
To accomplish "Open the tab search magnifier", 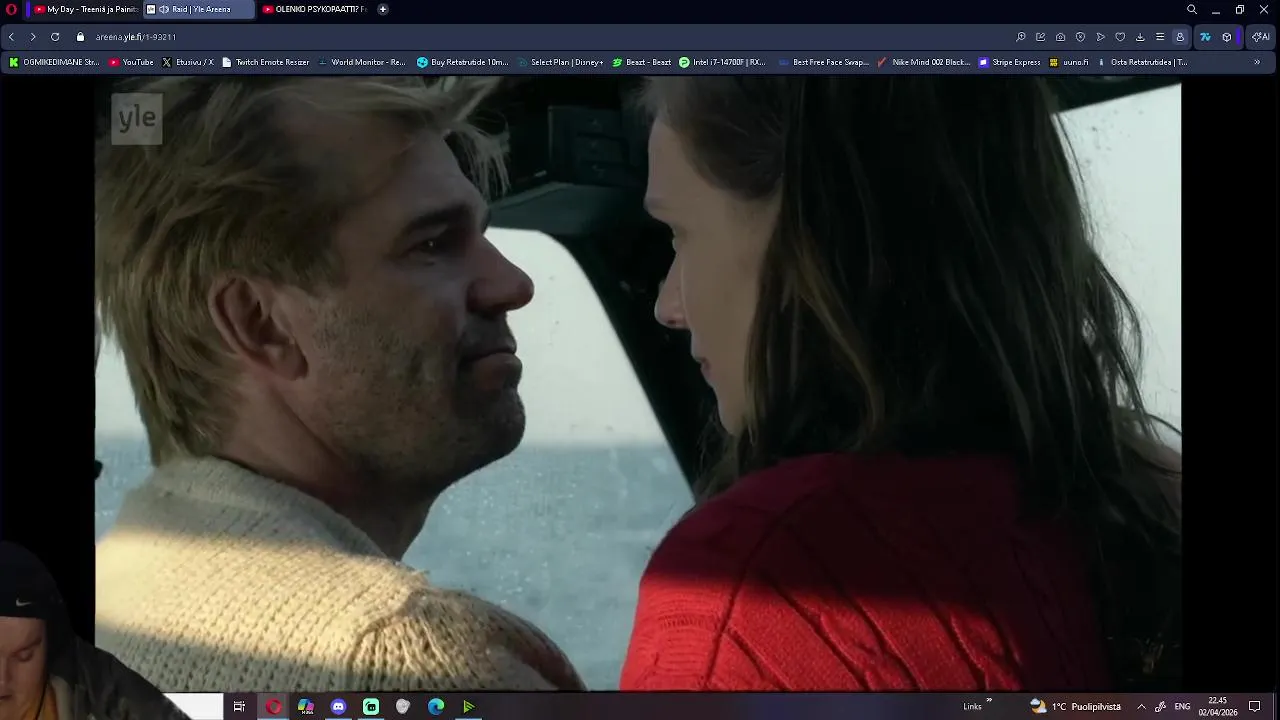I will (1192, 9).
